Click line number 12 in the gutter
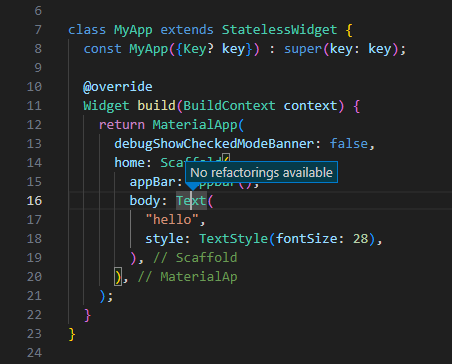The width and height of the screenshot is (452, 364). pyautogui.click(x=34, y=125)
